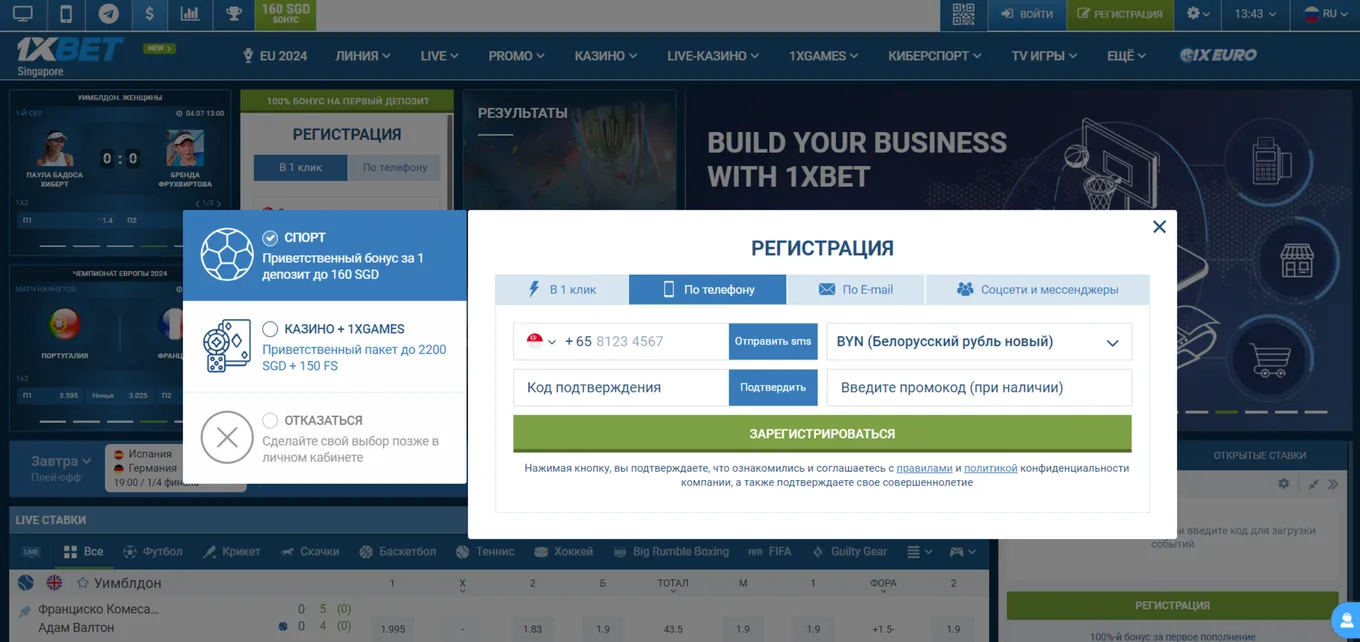The image size is (1360, 642).
Task: Click the green Зарегистрироваться button
Action: [822, 434]
